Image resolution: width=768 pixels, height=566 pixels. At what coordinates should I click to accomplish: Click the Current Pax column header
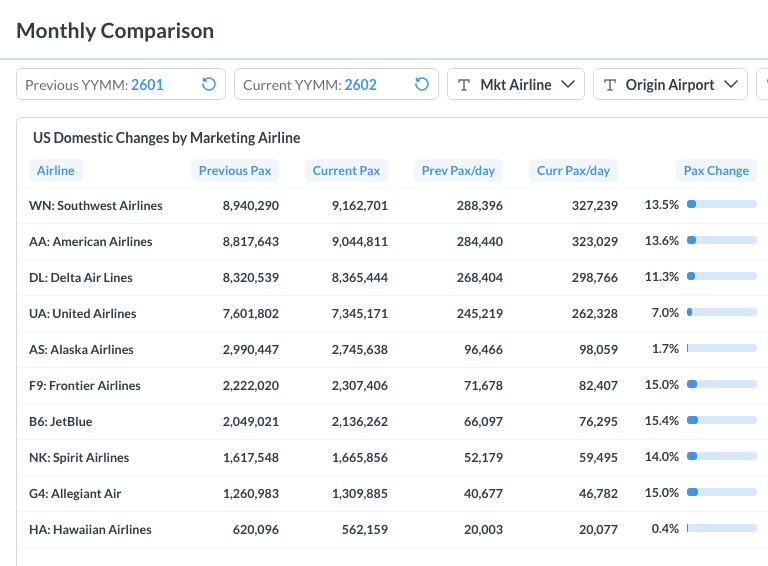click(x=346, y=171)
